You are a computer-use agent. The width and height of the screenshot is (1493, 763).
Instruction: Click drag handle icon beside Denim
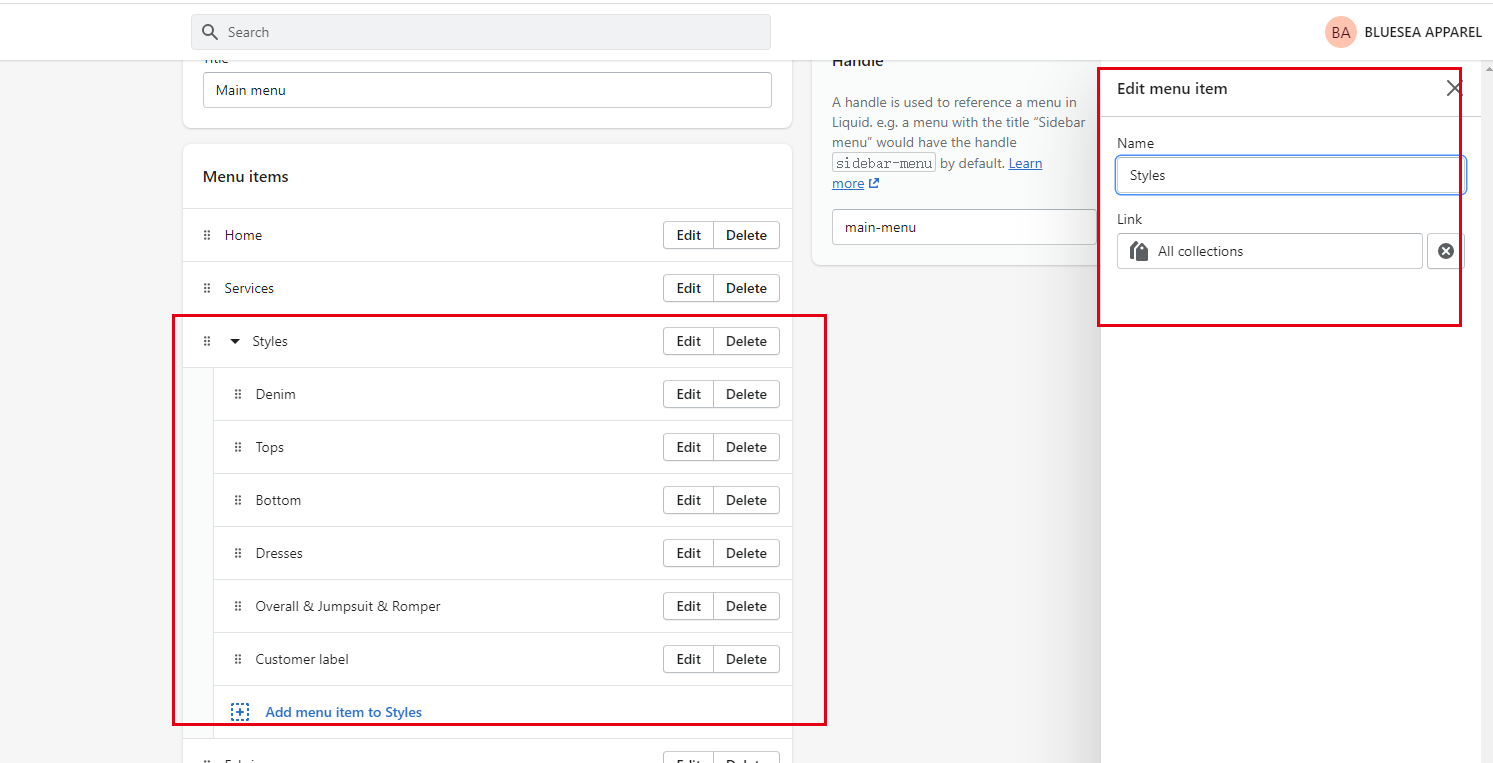[x=238, y=394]
